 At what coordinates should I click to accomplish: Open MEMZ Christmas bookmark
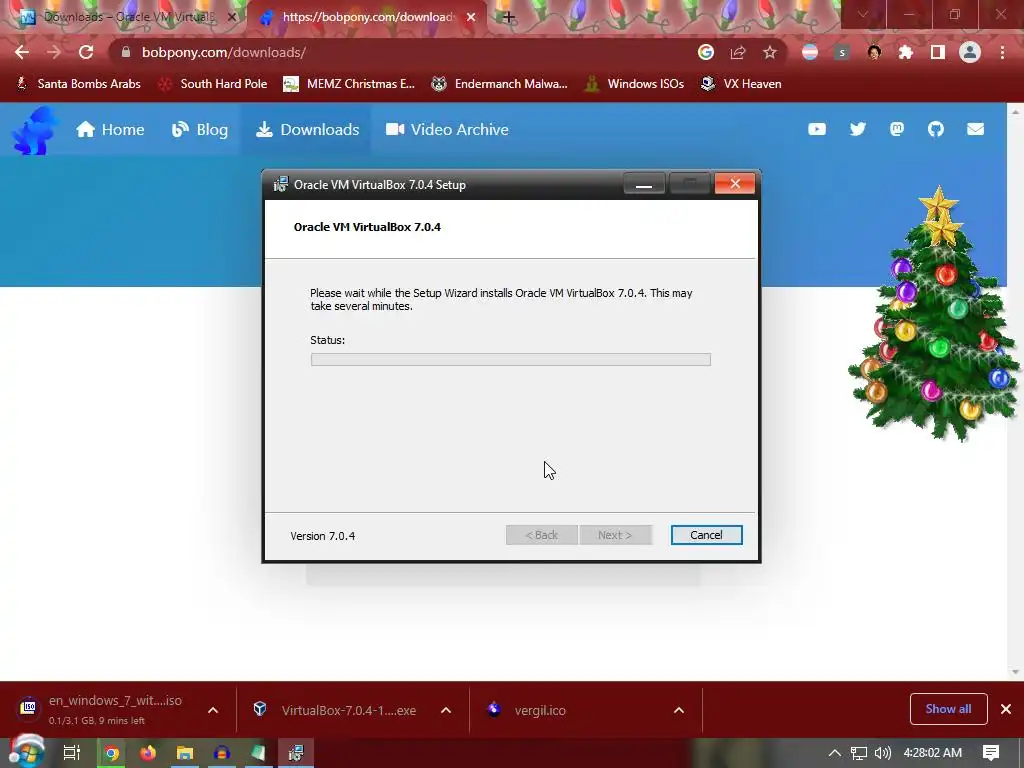tap(349, 84)
